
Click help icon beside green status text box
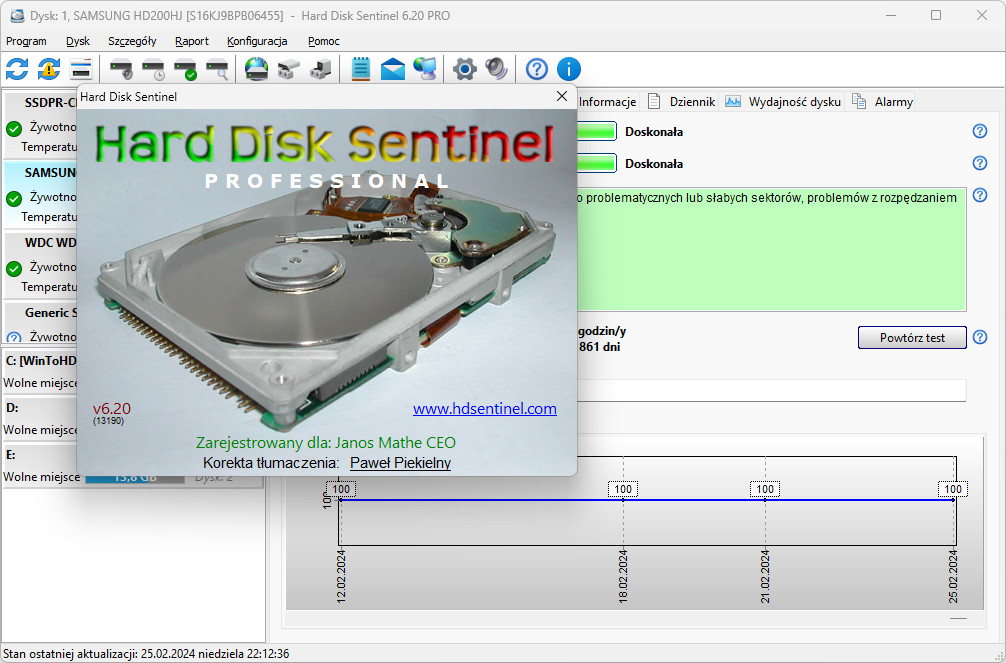point(980,195)
